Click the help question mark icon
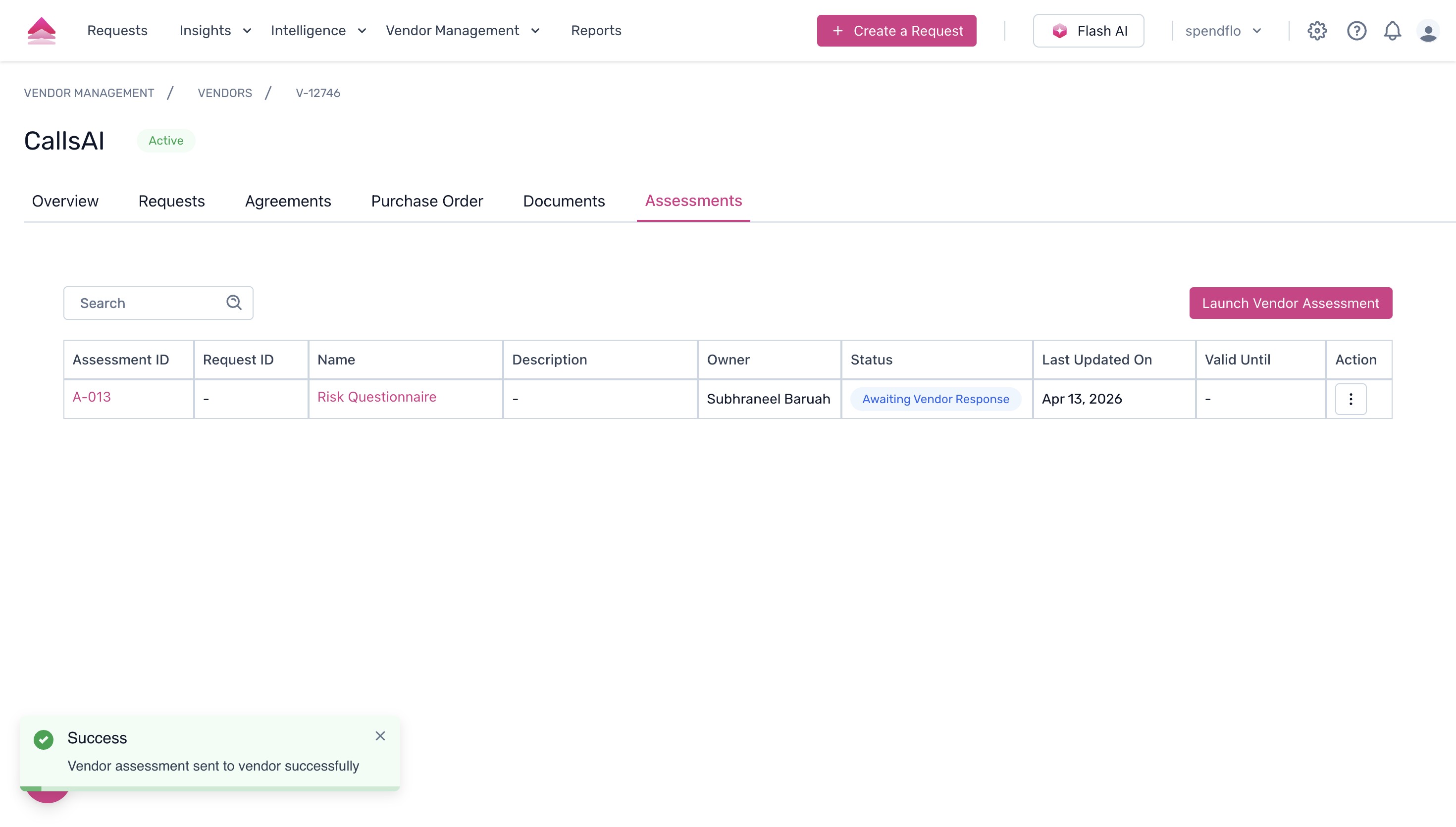The height and width of the screenshot is (827, 1456). click(1356, 31)
